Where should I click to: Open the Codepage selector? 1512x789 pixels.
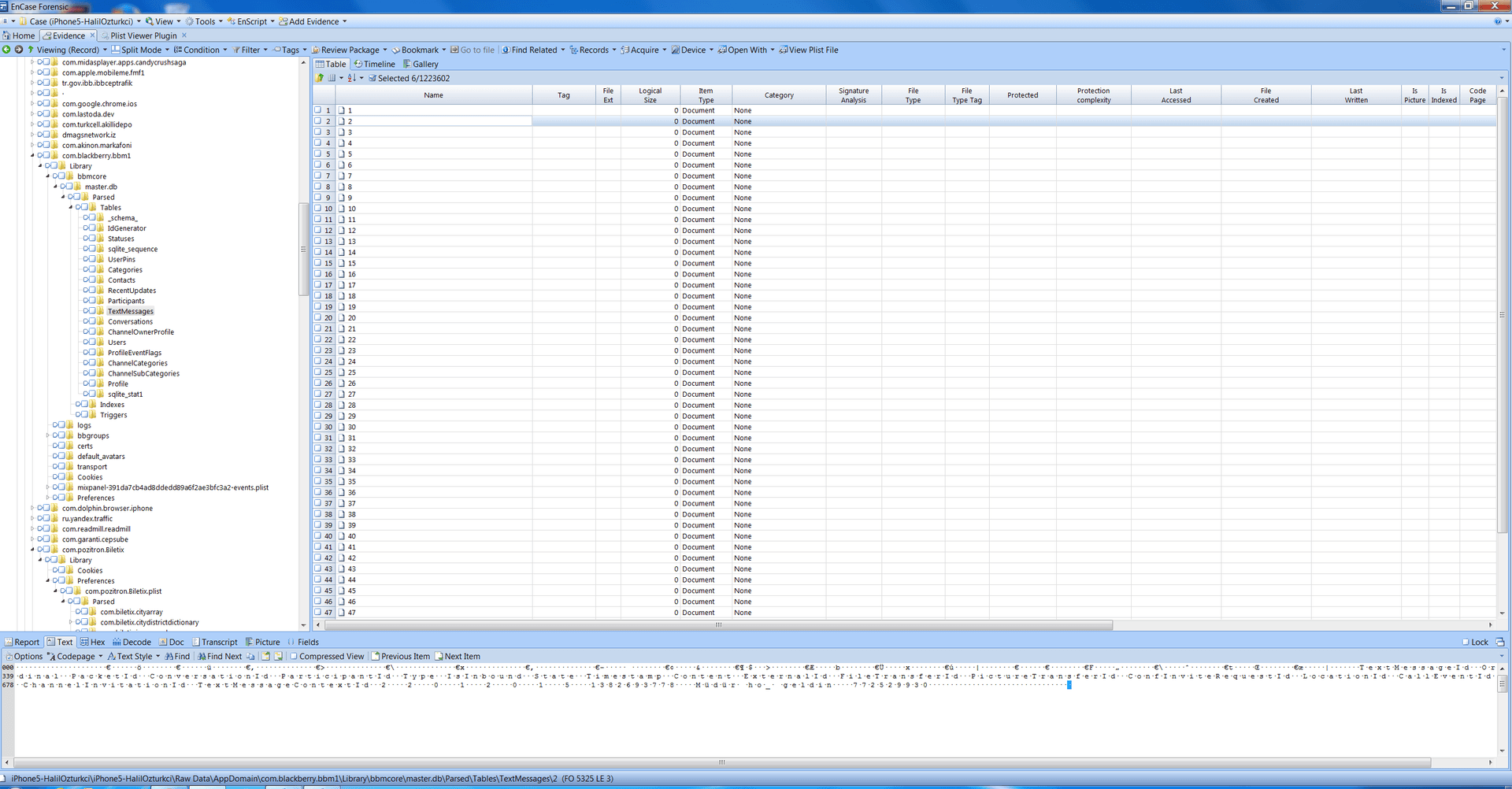pos(75,656)
